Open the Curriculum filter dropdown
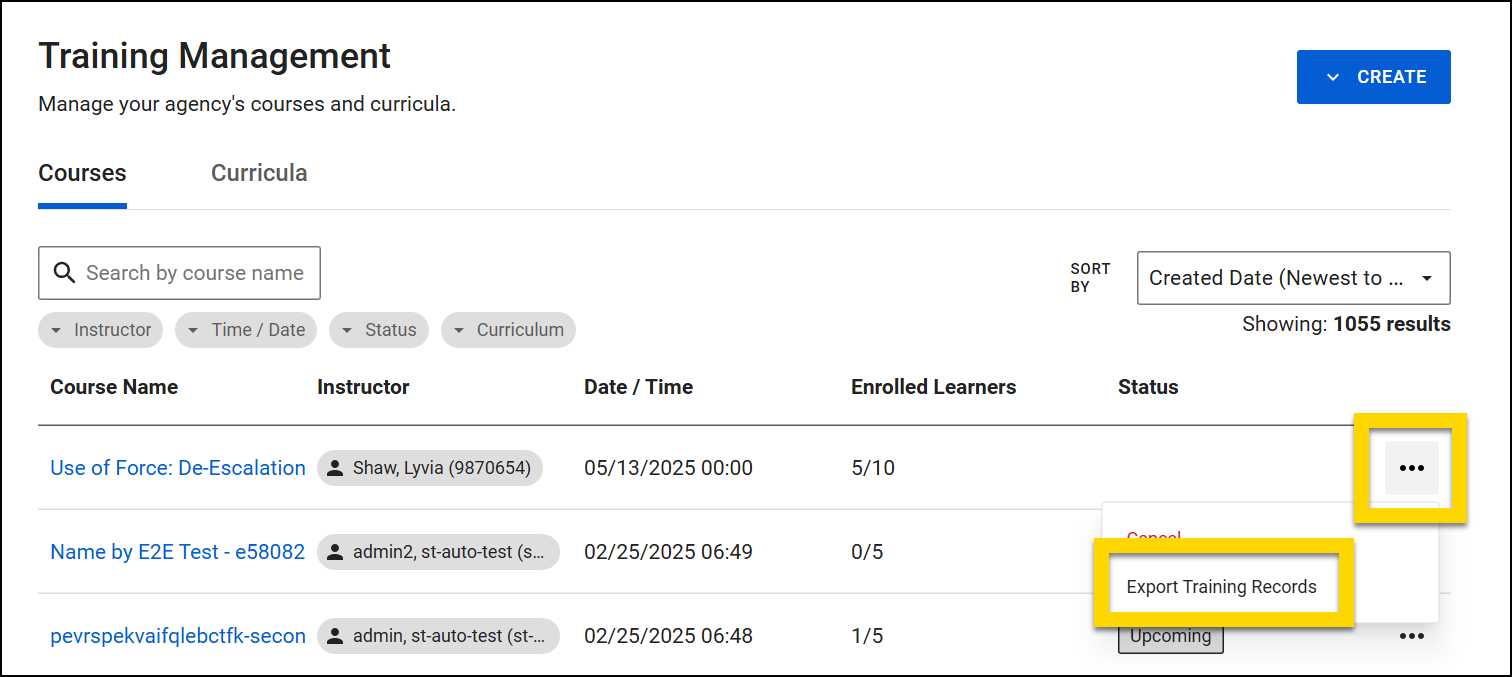The image size is (1512, 677). pos(508,329)
